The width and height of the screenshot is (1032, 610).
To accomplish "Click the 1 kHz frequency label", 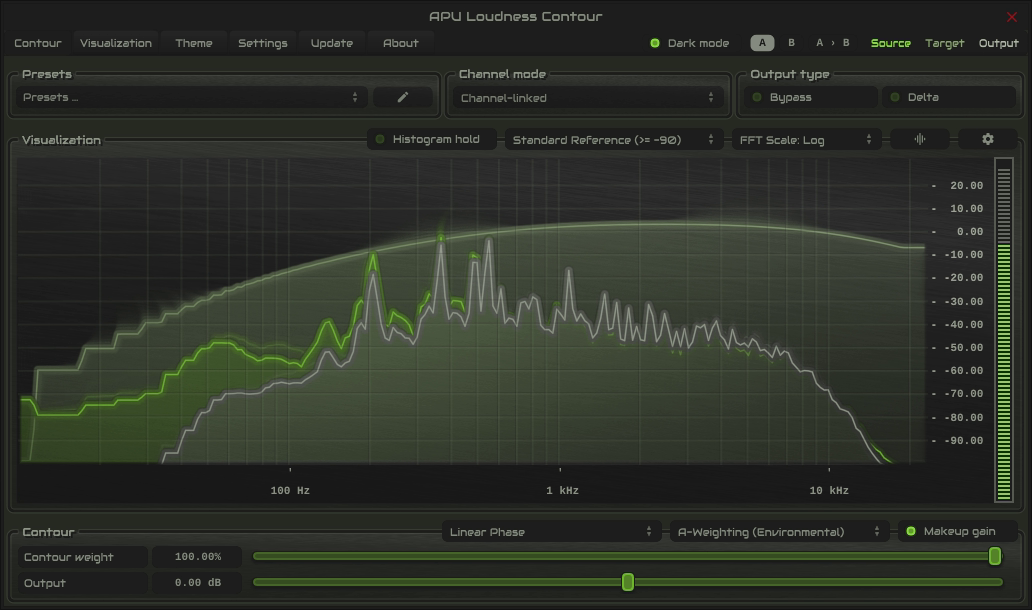I will (562, 491).
